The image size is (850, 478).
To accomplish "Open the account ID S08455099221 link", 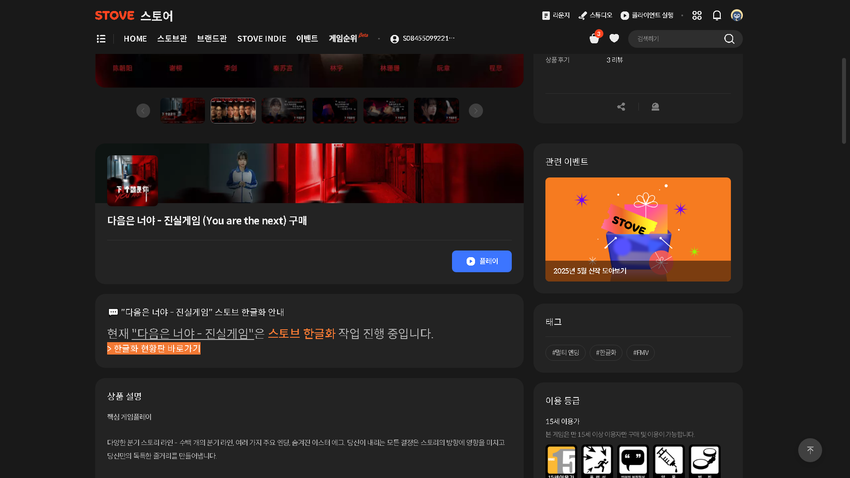I will click(422, 38).
